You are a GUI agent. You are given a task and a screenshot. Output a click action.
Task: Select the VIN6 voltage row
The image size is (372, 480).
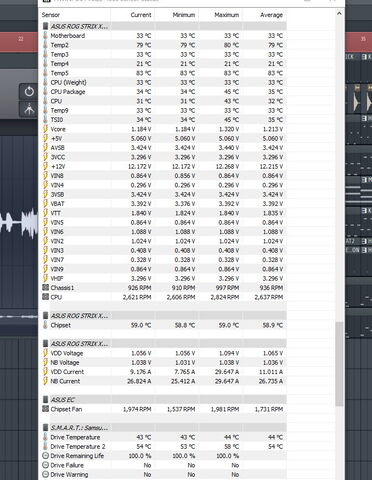point(164,232)
